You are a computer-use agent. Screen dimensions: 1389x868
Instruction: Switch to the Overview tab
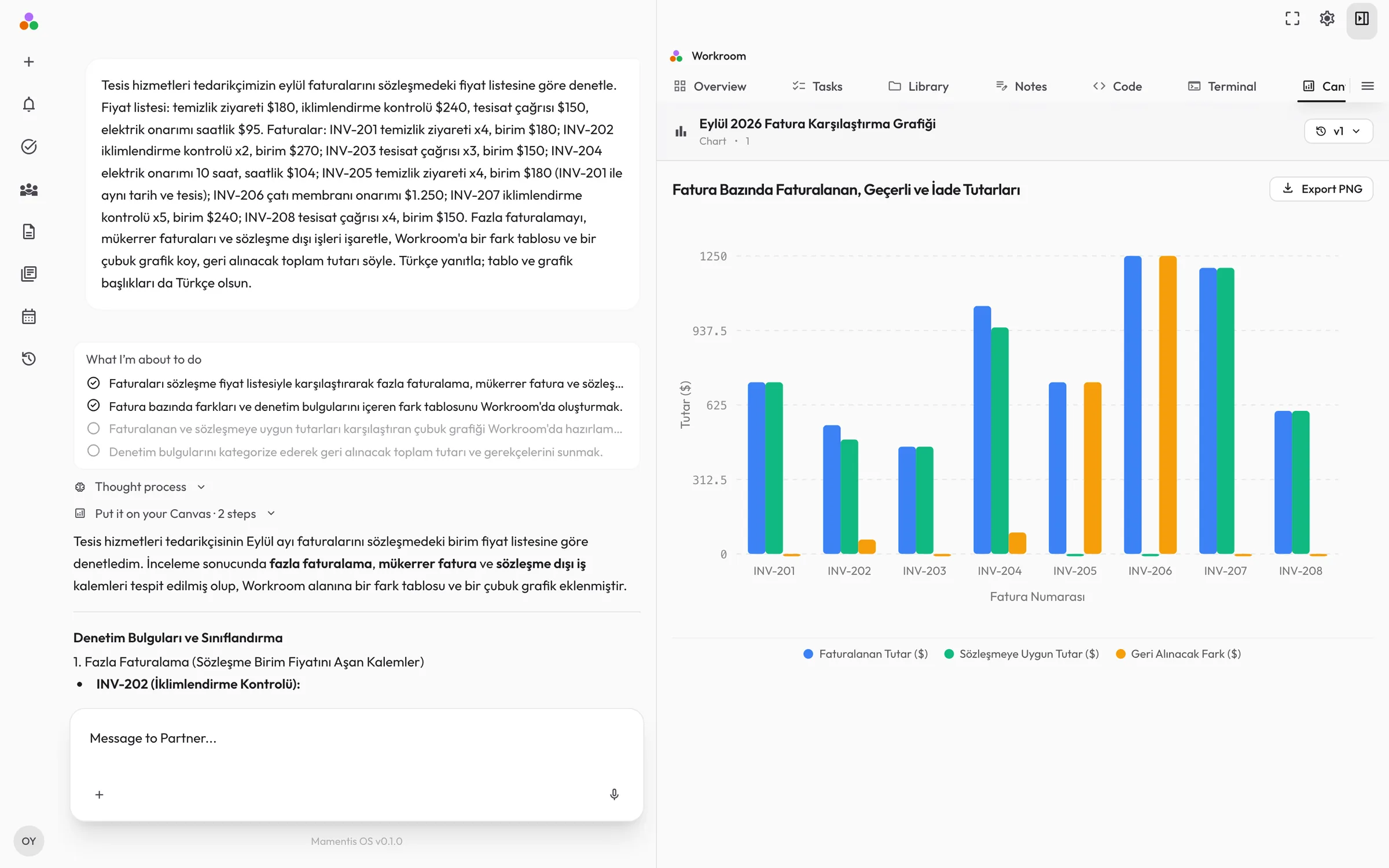pyautogui.click(x=710, y=86)
